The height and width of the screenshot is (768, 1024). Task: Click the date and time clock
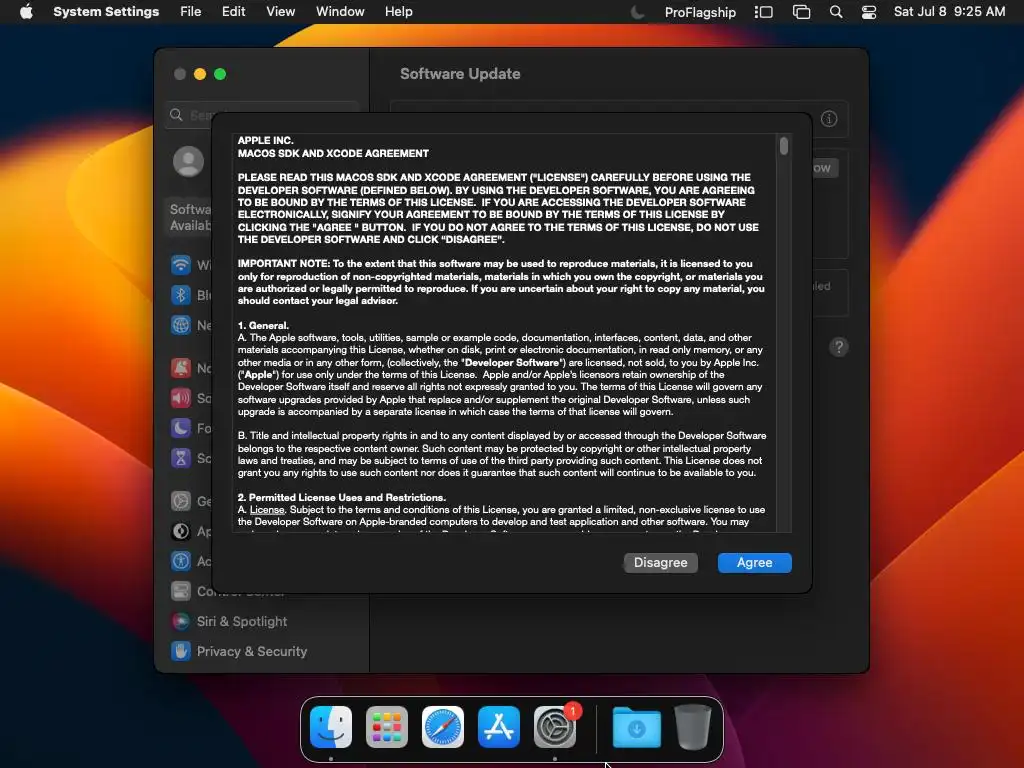point(949,12)
